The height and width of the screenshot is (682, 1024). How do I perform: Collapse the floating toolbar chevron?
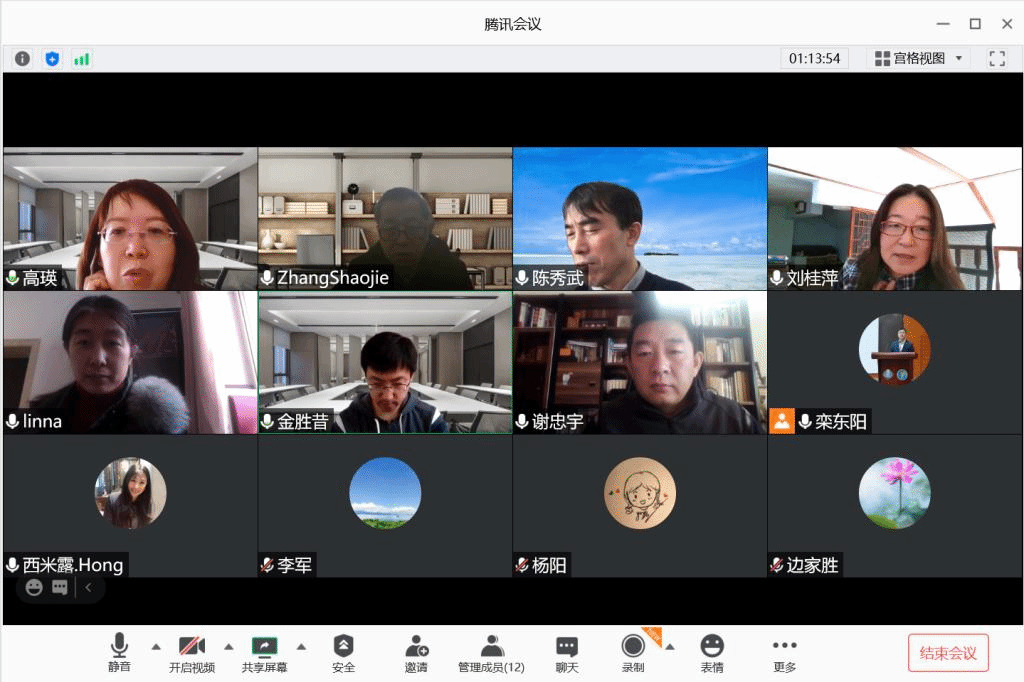[88, 587]
